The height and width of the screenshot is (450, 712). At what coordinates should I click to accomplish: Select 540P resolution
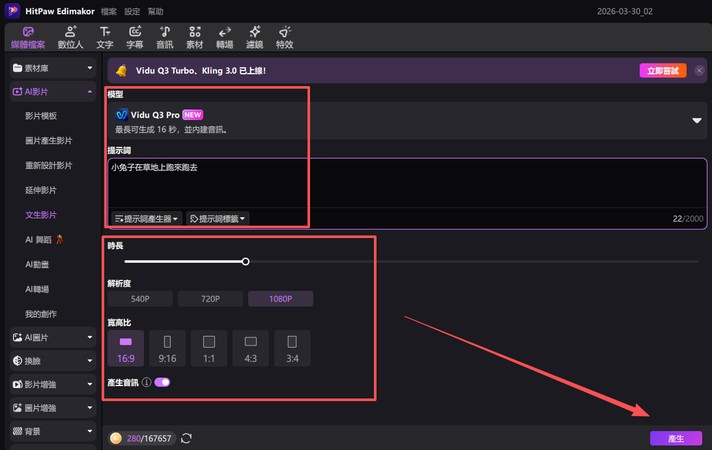tap(140, 299)
